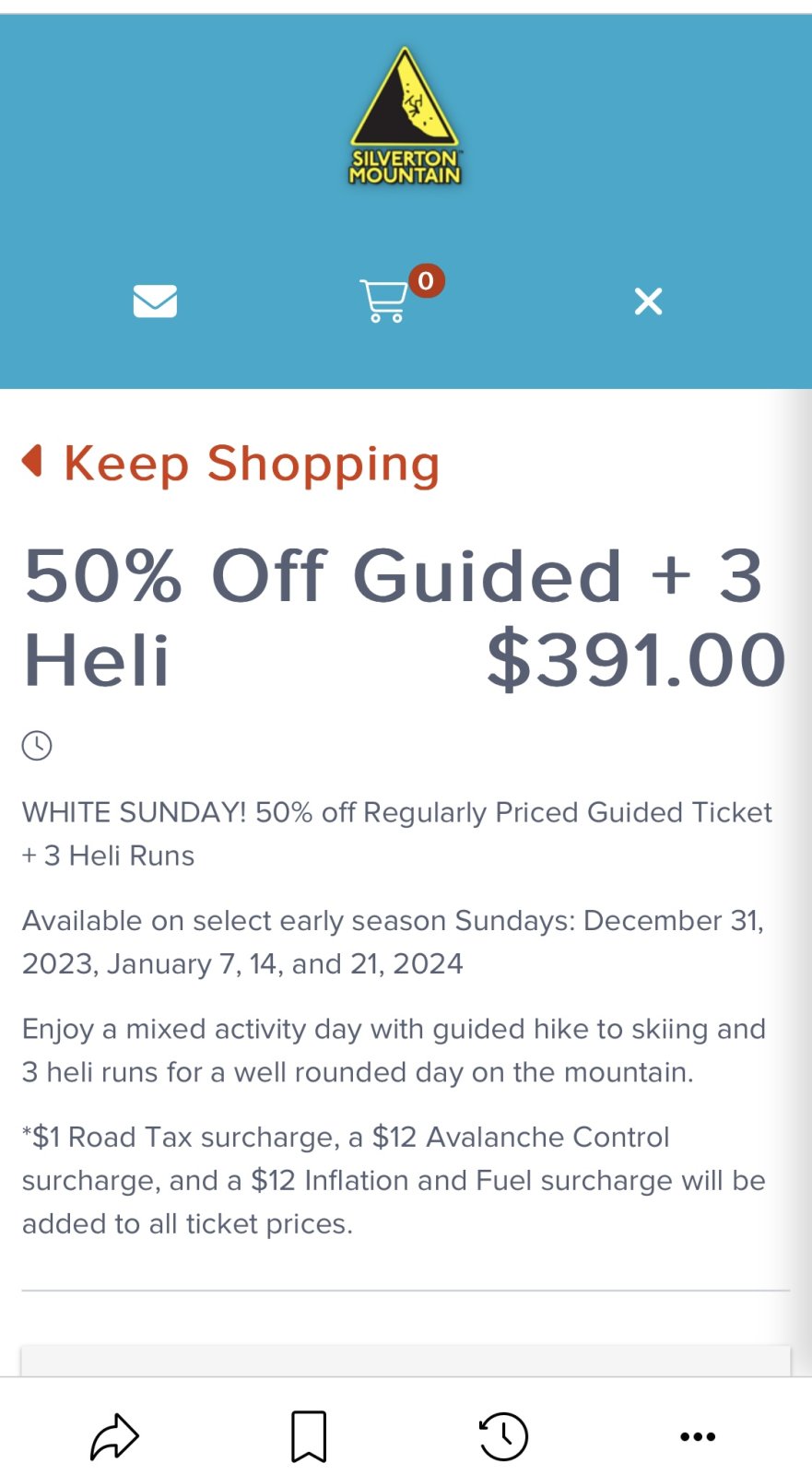Open browsing history clock icon

(503, 1435)
